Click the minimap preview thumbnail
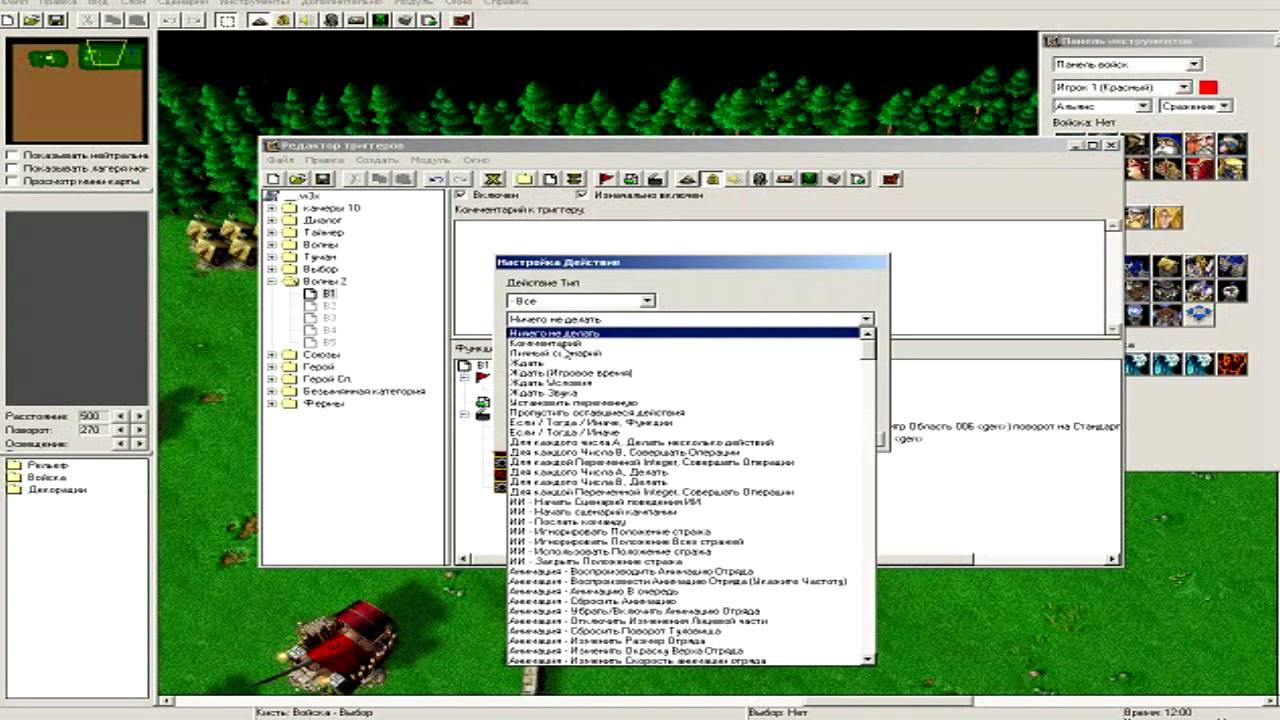 tap(77, 91)
